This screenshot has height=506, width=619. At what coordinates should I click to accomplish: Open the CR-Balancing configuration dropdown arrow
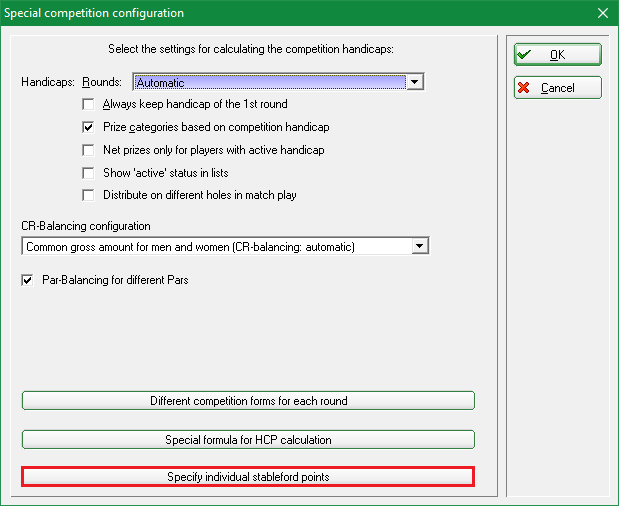[x=420, y=246]
